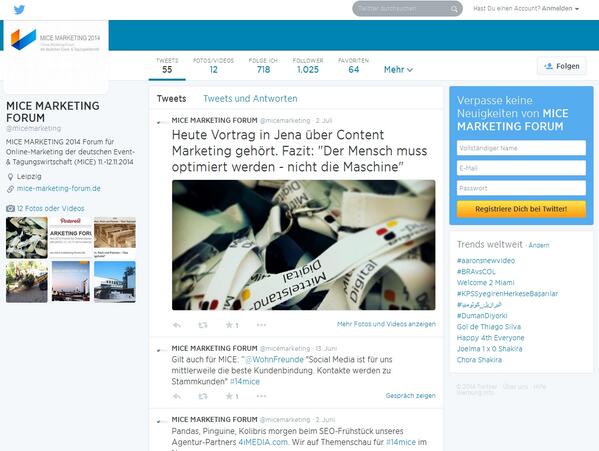Open 12 Fotos oder Videos link
This screenshot has height=451, width=599.
pyautogui.click(x=50, y=209)
